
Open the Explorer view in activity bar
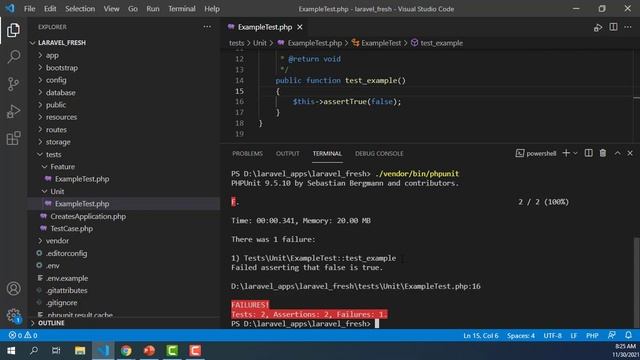pos(13,30)
